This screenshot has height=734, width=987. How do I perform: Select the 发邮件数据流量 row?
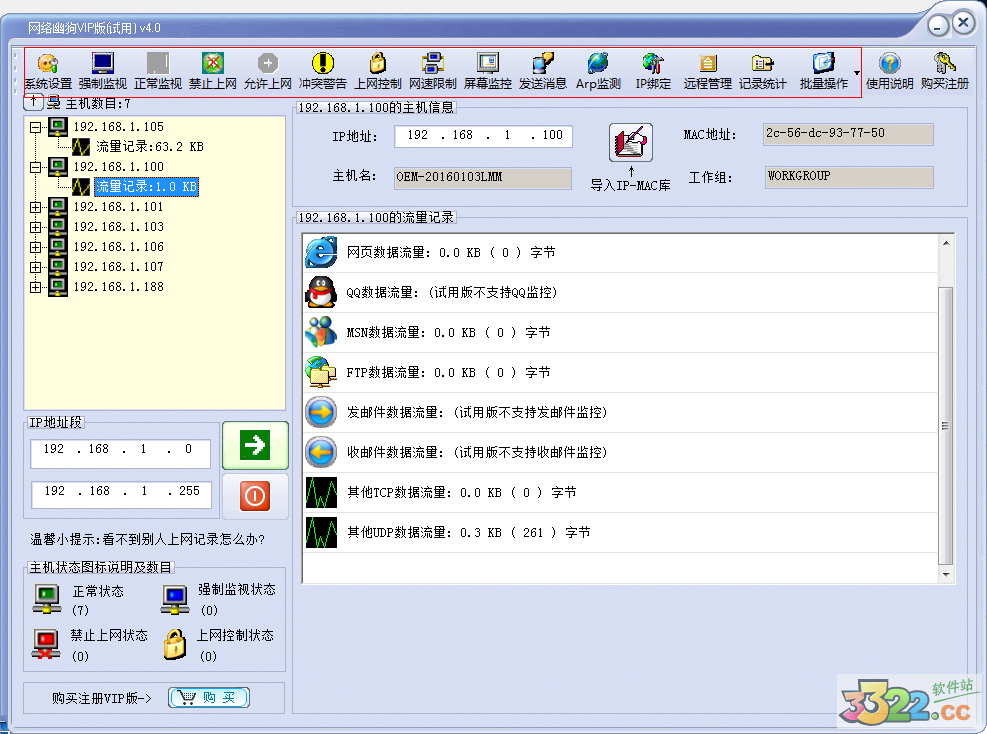click(620, 412)
